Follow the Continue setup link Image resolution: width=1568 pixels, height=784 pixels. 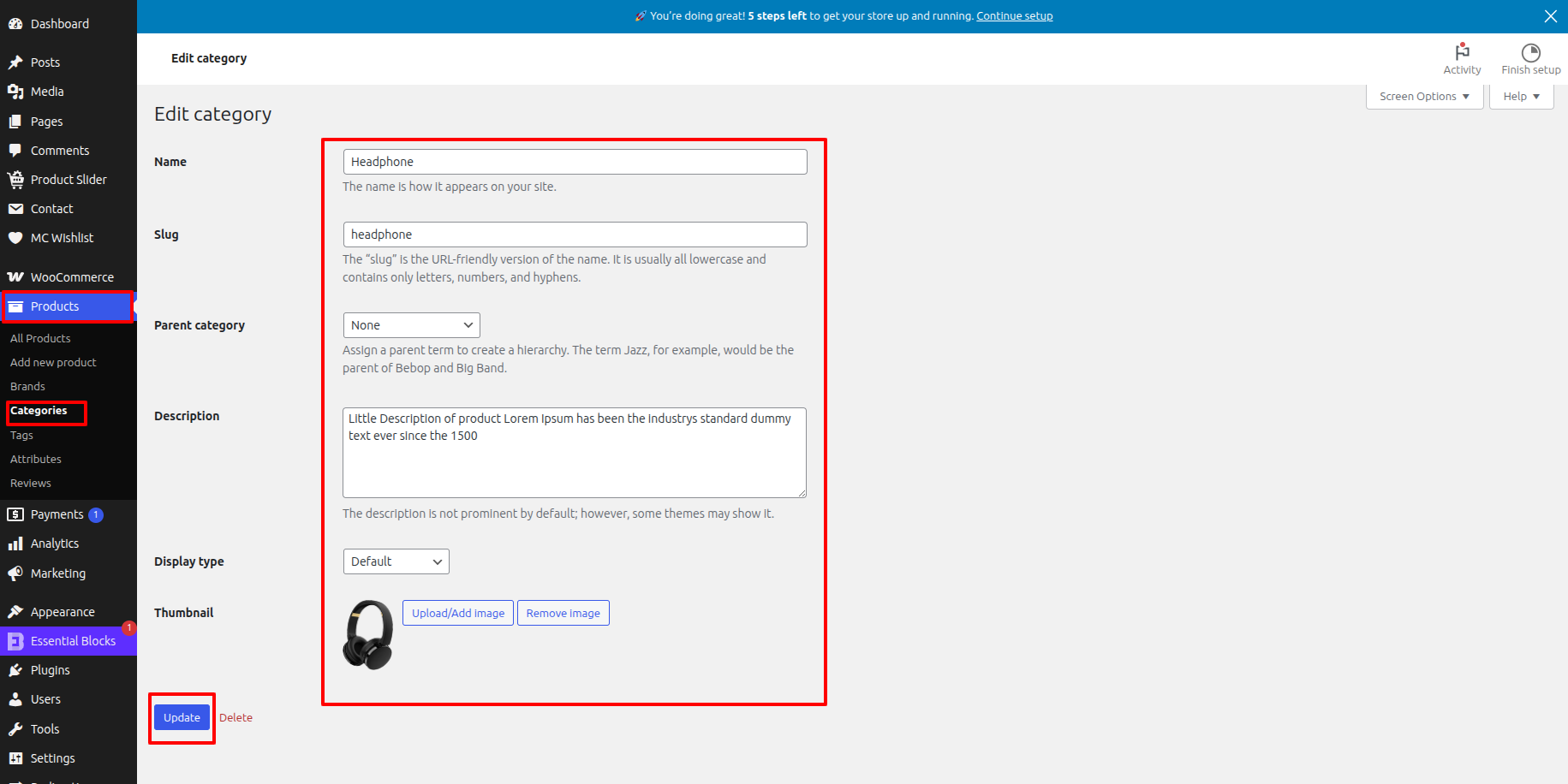coord(1014,16)
